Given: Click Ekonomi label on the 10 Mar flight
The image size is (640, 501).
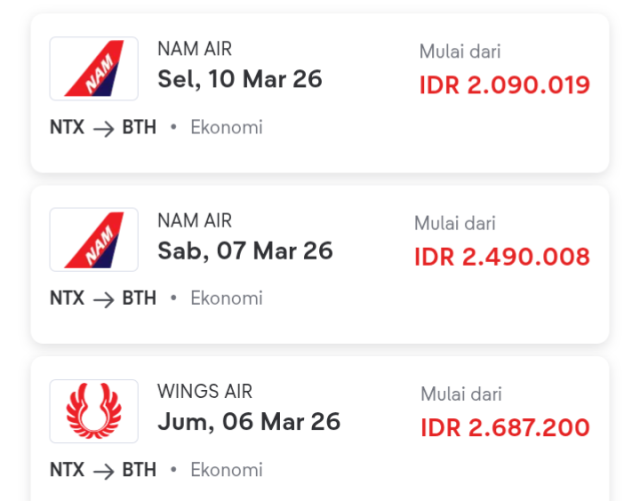Looking at the screenshot, I should [x=227, y=128].
